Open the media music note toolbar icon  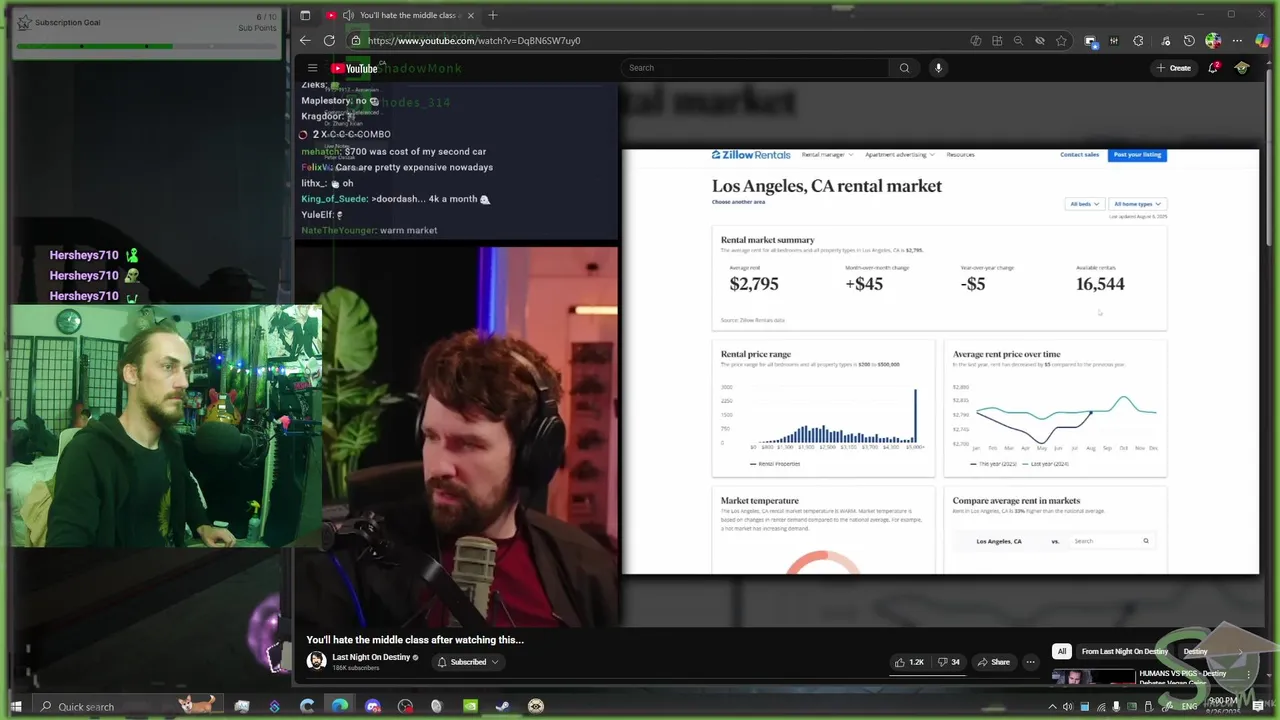click(x=1165, y=41)
